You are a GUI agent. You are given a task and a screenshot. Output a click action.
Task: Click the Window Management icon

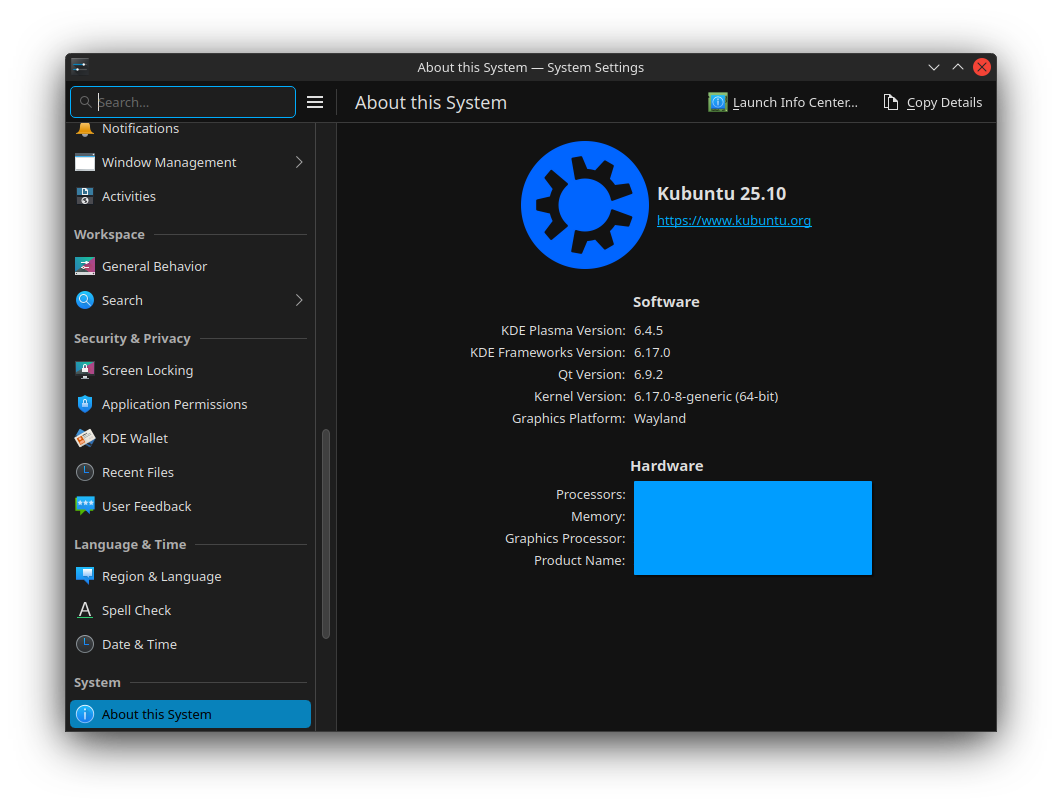[x=85, y=163]
